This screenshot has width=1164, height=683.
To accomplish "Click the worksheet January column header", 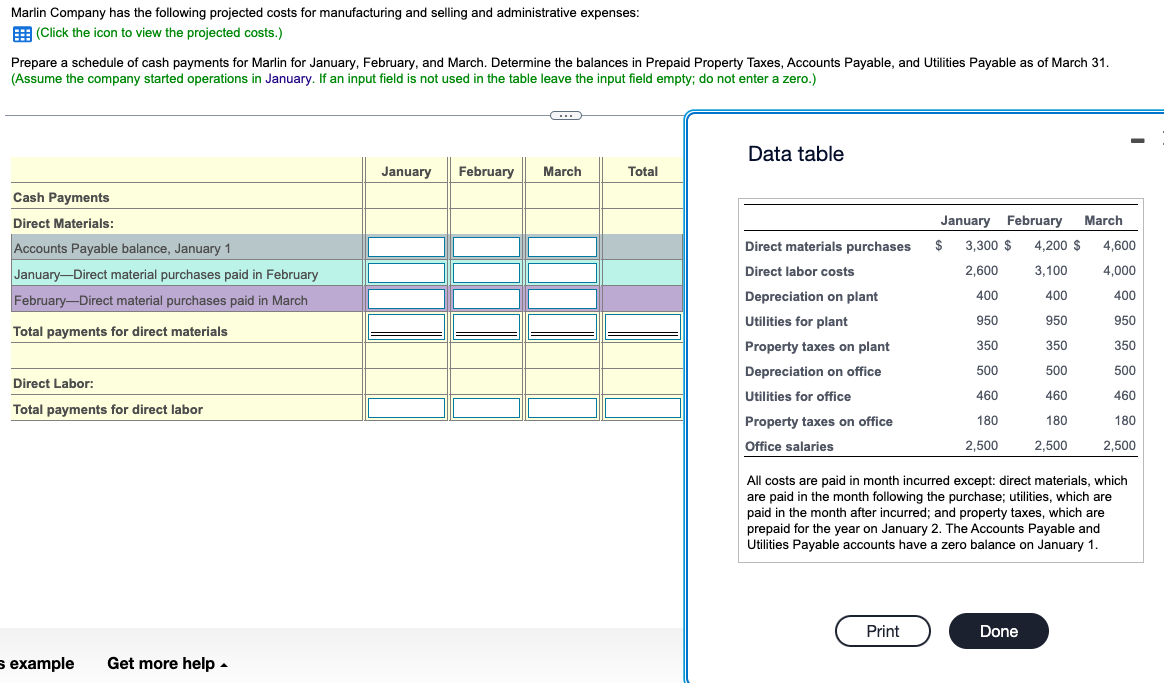I will [x=406, y=171].
